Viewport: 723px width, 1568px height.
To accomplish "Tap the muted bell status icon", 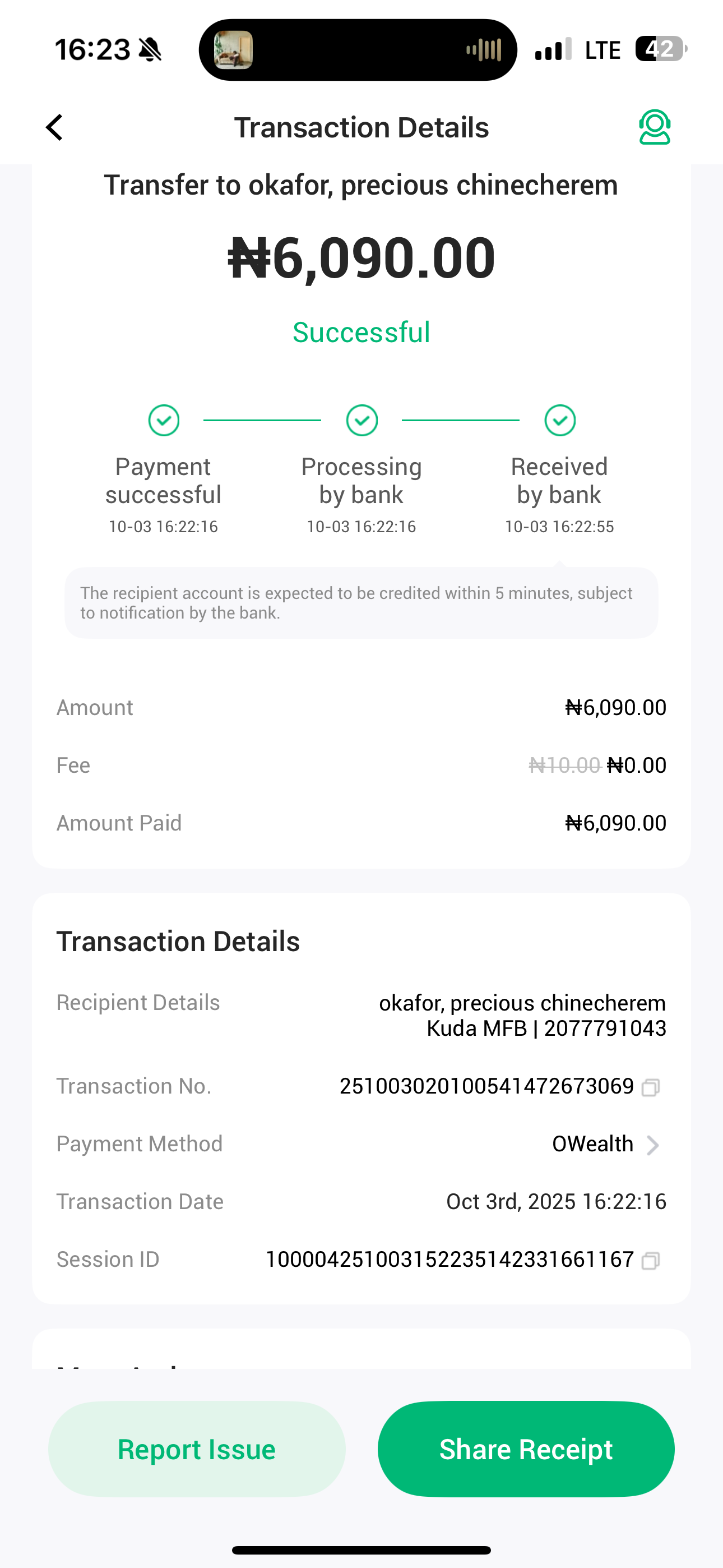I will coord(150,50).
